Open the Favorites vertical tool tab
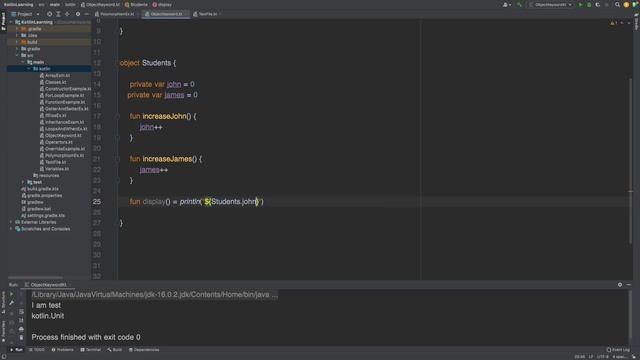This screenshot has height=360, width=640. [3, 331]
